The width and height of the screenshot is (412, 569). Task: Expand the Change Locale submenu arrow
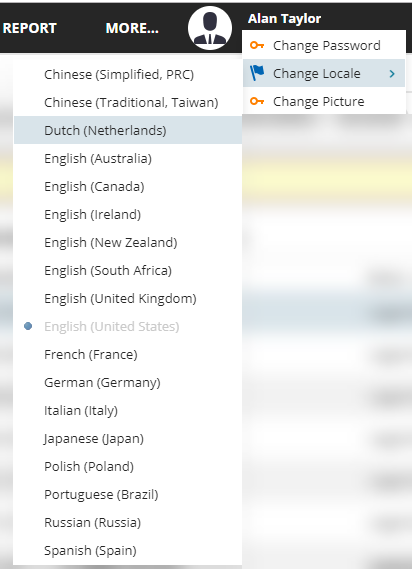tap(392, 74)
